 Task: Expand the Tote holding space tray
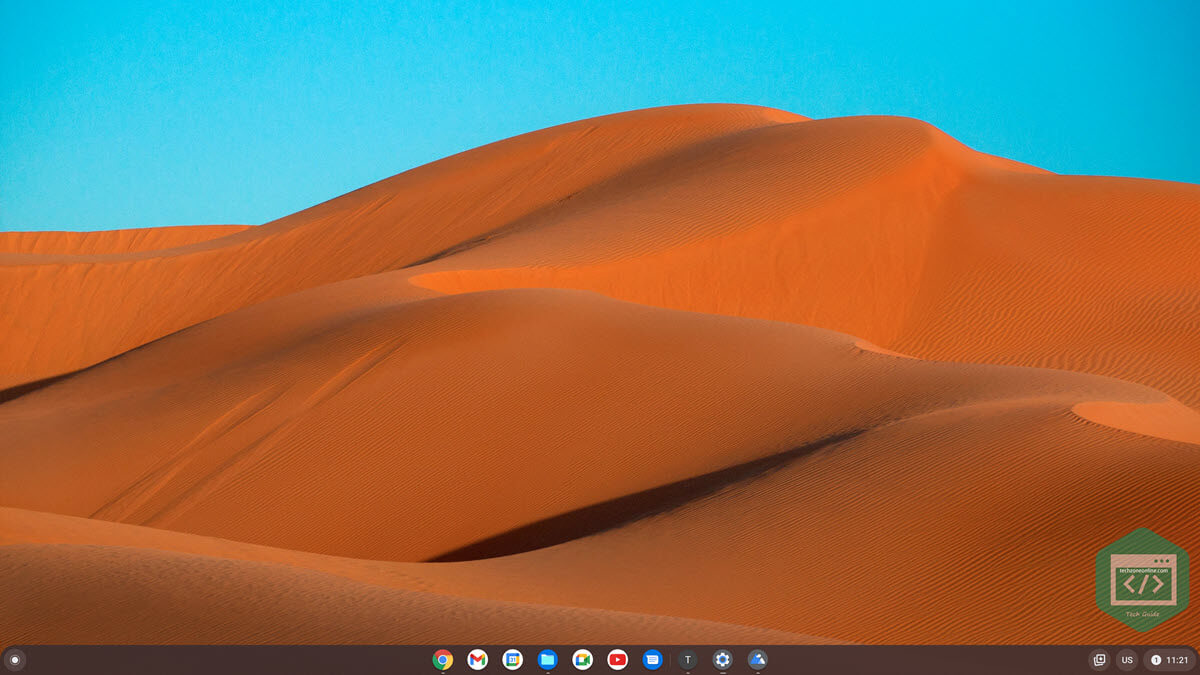pyautogui.click(x=1099, y=660)
